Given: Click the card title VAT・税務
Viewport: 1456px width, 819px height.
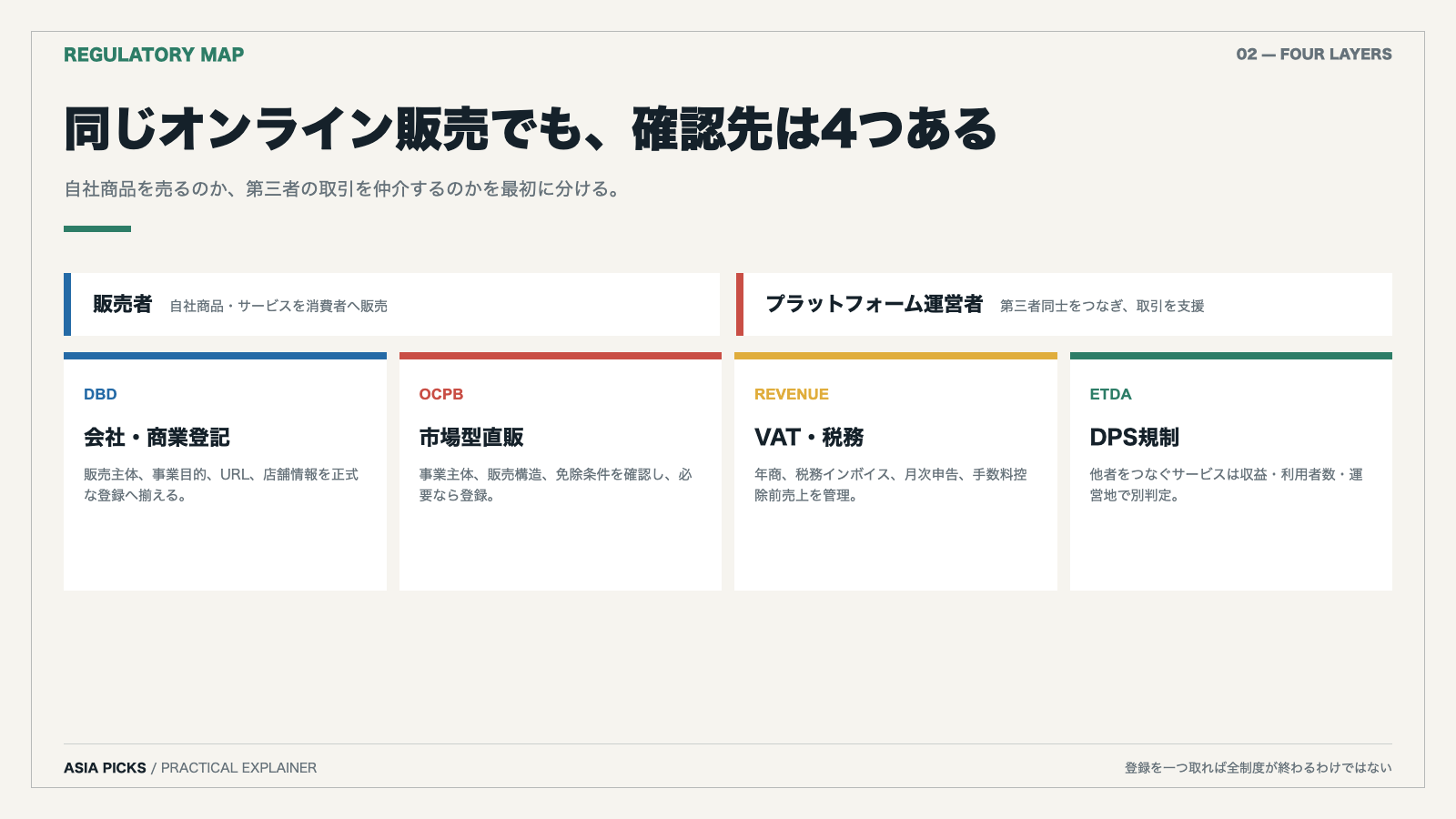Looking at the screenshot, I should 809,438.
